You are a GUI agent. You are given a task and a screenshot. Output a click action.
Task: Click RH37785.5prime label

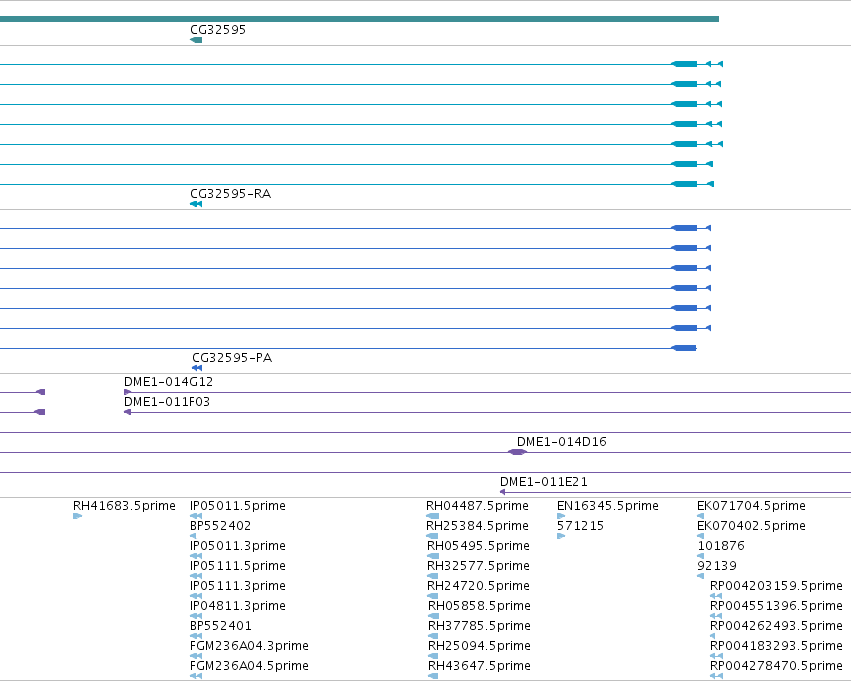pos(479,626)
